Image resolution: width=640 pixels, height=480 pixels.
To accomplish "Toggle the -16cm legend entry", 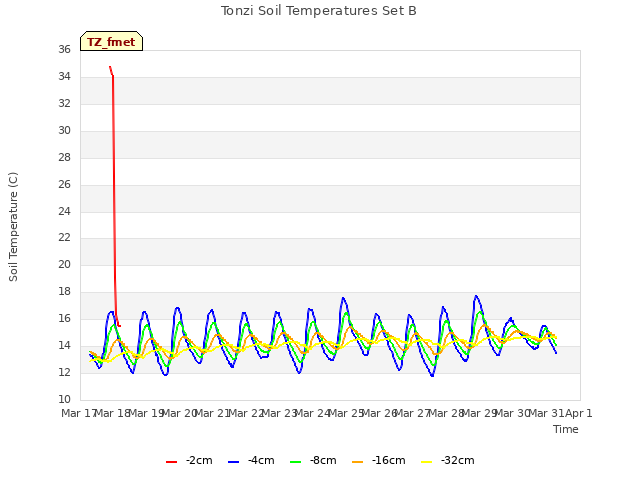I will [378, 460].
